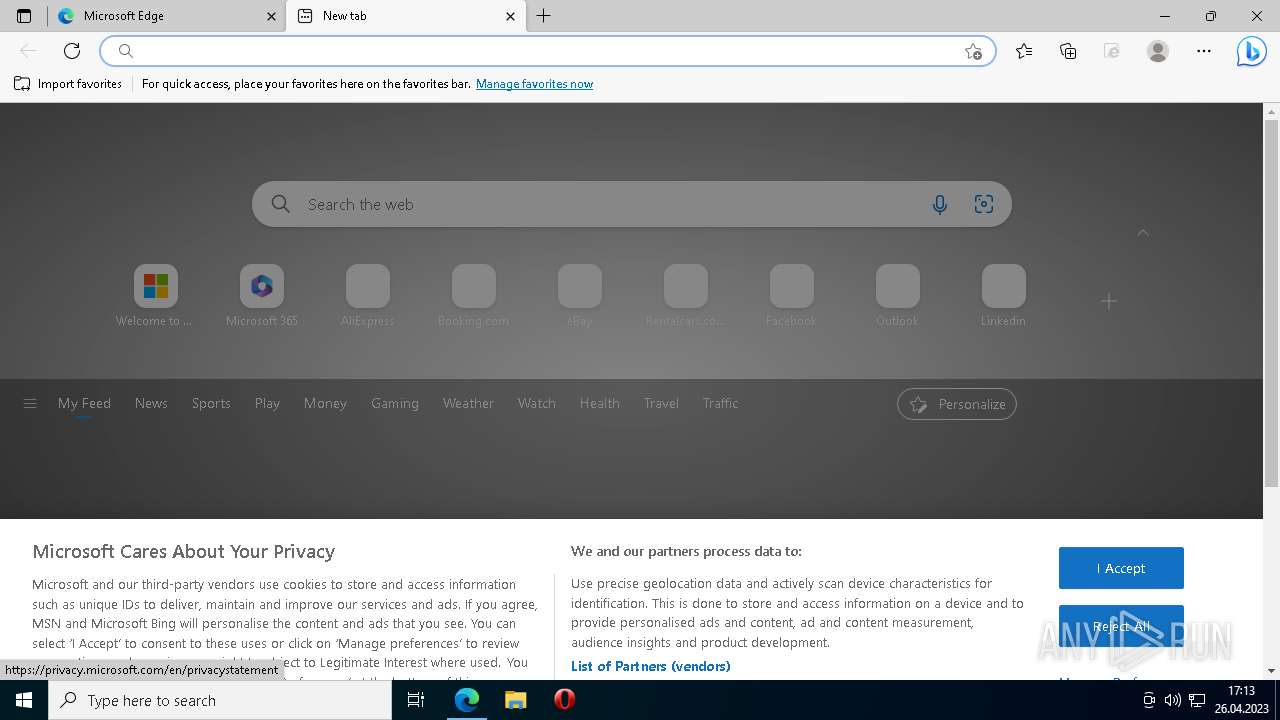Open the greyed-out toolbar icon beside Collections
This screenshot has height=720, width=1280.
[x=1112, y=51]
